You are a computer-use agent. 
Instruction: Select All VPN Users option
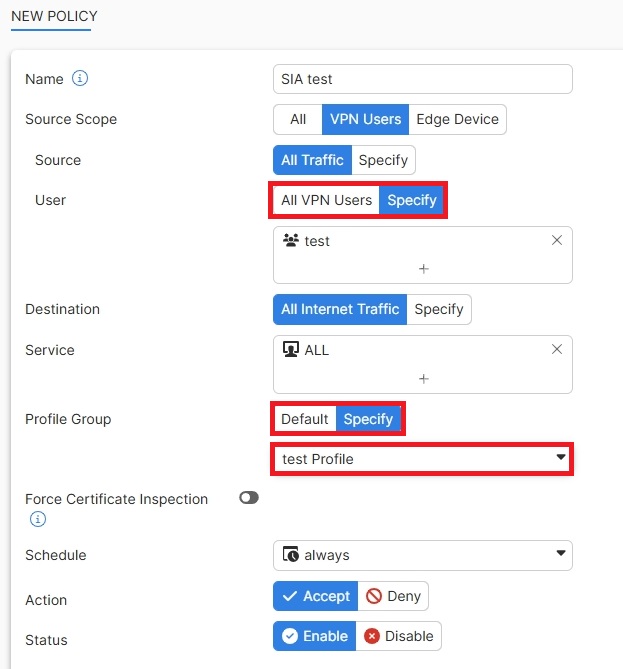pos(326,200)
